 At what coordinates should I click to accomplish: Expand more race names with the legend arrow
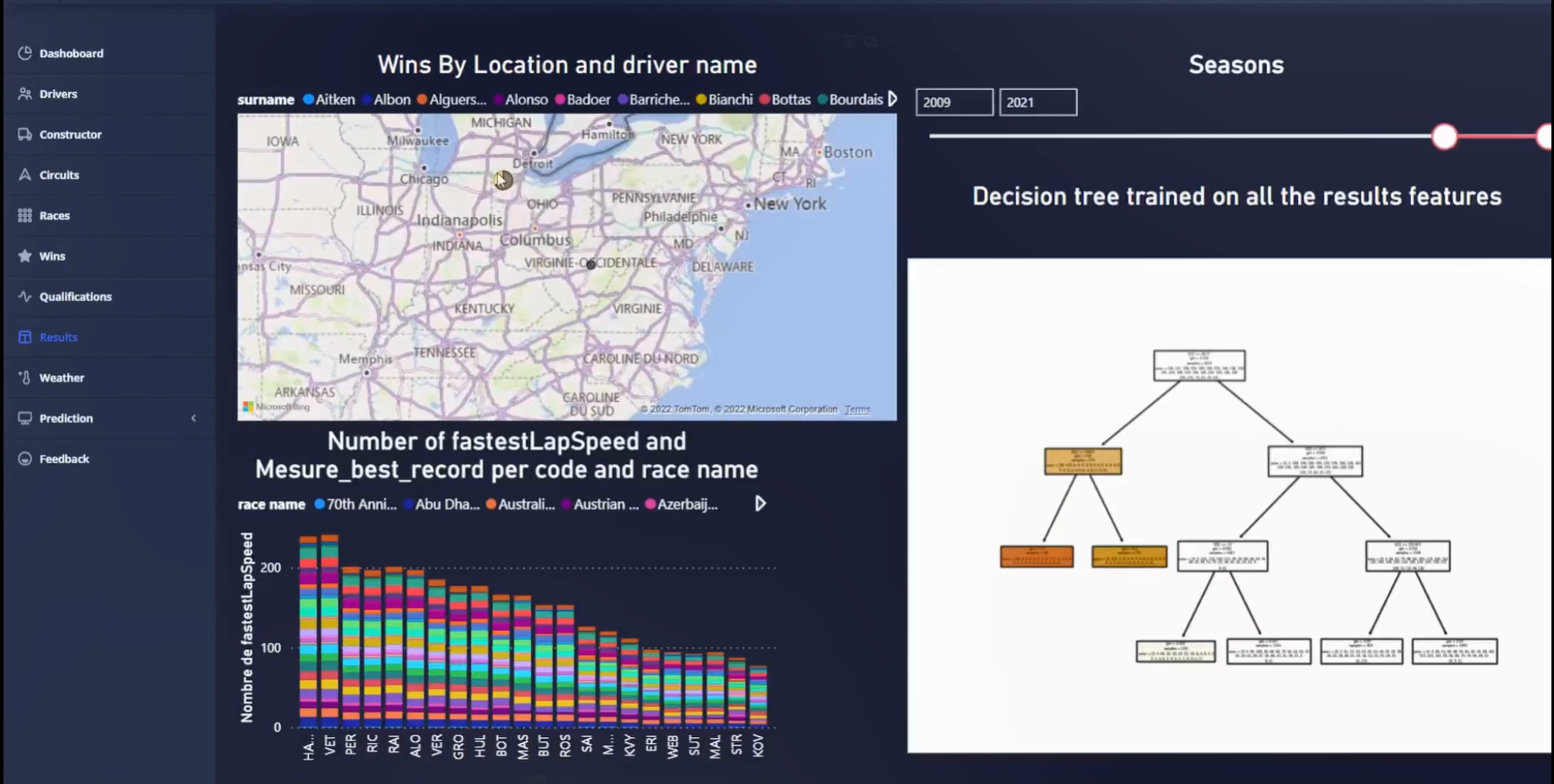(758, 504)
